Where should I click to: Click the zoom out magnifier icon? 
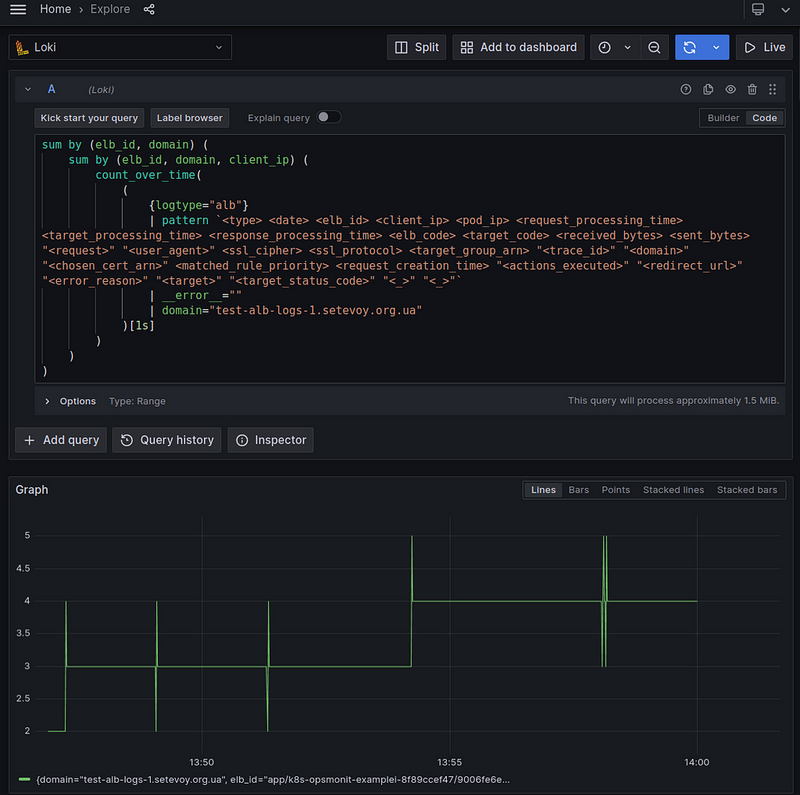[x=653, y=47]
